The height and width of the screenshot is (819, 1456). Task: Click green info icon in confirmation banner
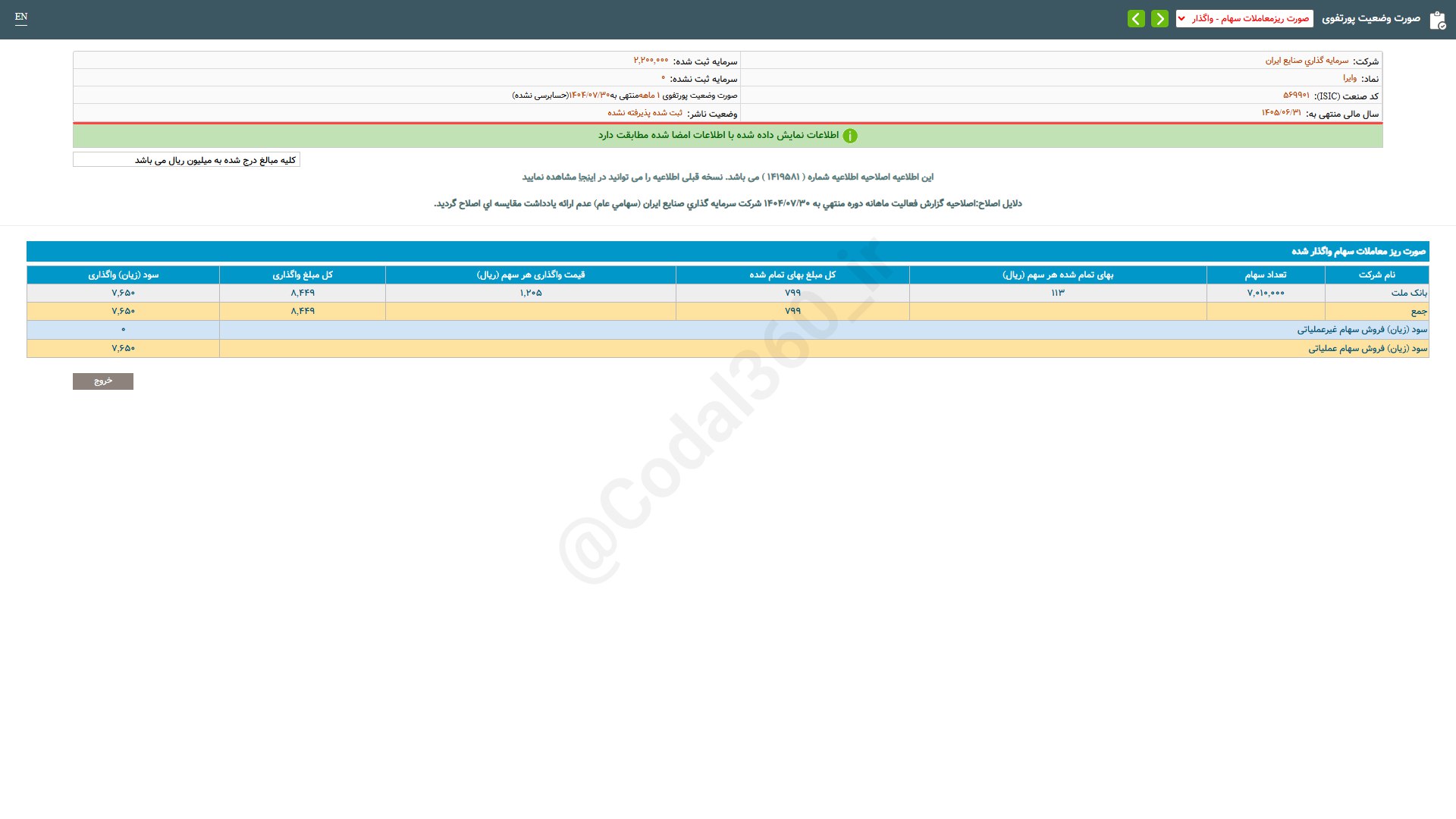point(850,136)
